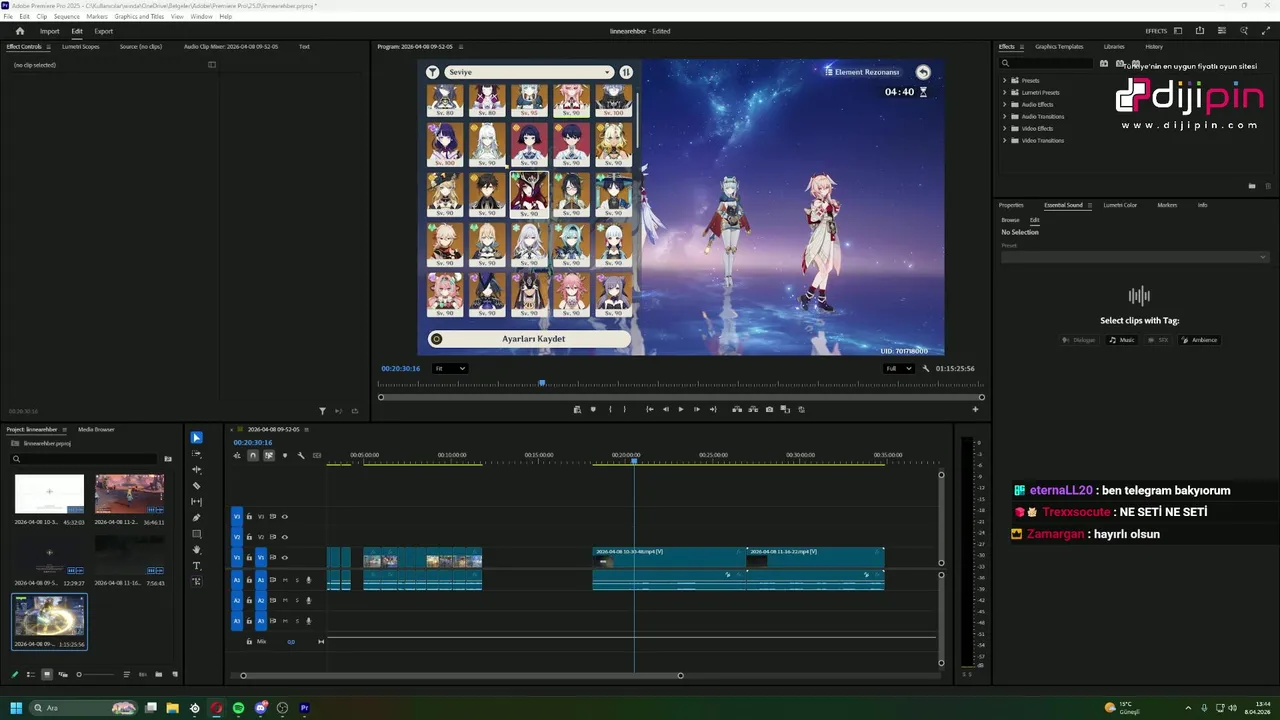Open Full playback resolution dropdown
This screenshot has width=1280, height=720.
[899, 368]
